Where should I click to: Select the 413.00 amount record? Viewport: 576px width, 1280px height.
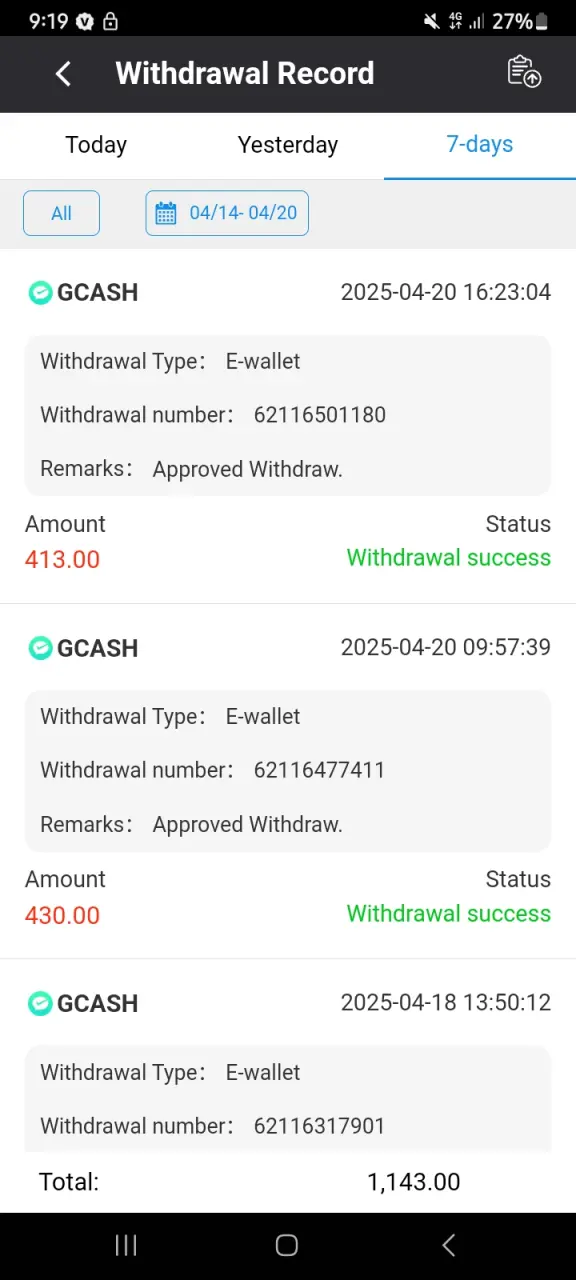tap(62, 560)
